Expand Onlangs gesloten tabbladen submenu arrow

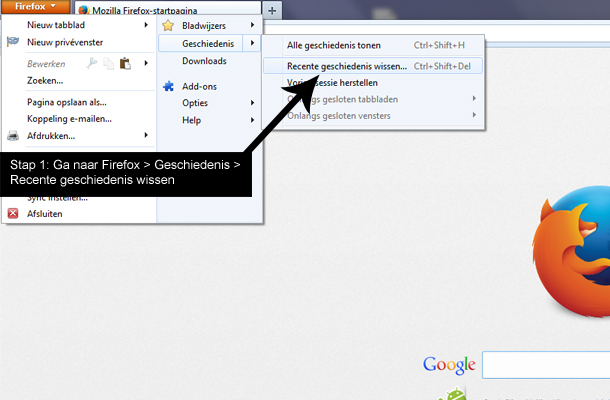pyautogui.click(x=474, y=98)
